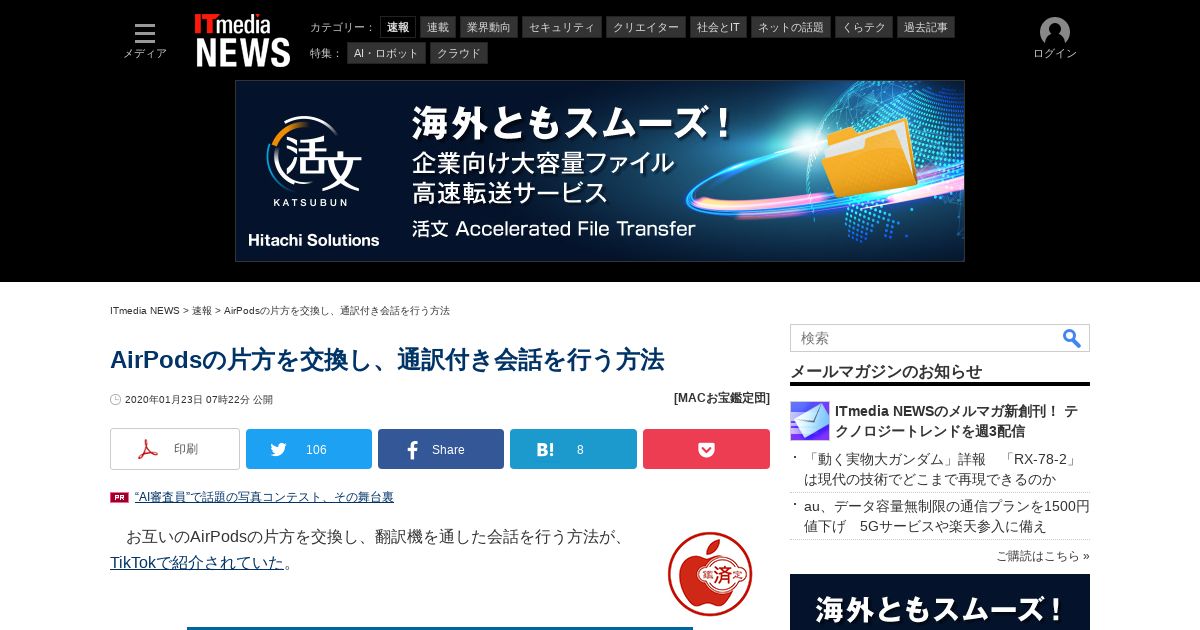Click the [MACお宝鑑定団] source link
1200x630 pixels.
pyautogui.click(x=722, y=398)
